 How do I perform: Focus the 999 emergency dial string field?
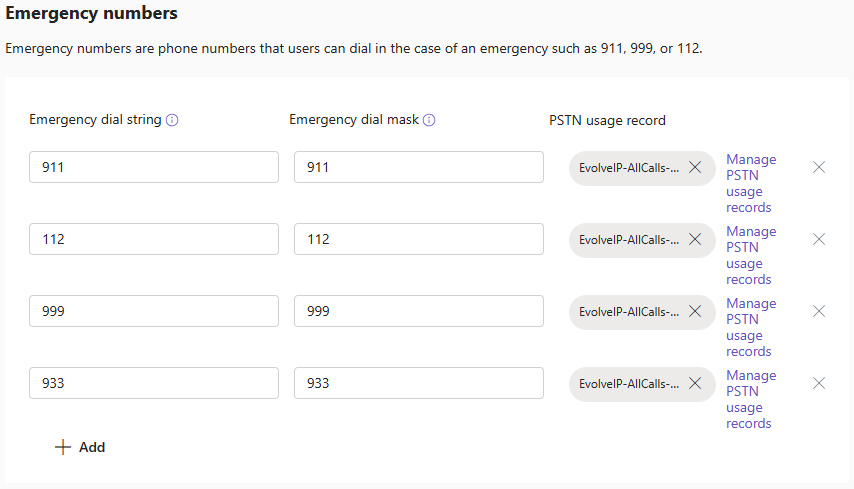click(153, 311)
